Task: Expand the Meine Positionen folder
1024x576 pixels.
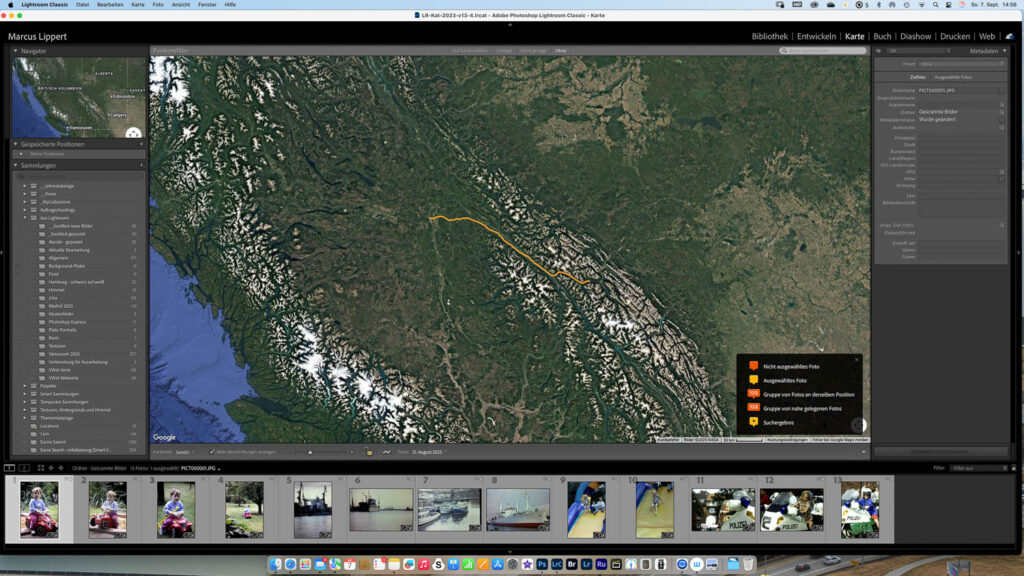Action: 21,154
